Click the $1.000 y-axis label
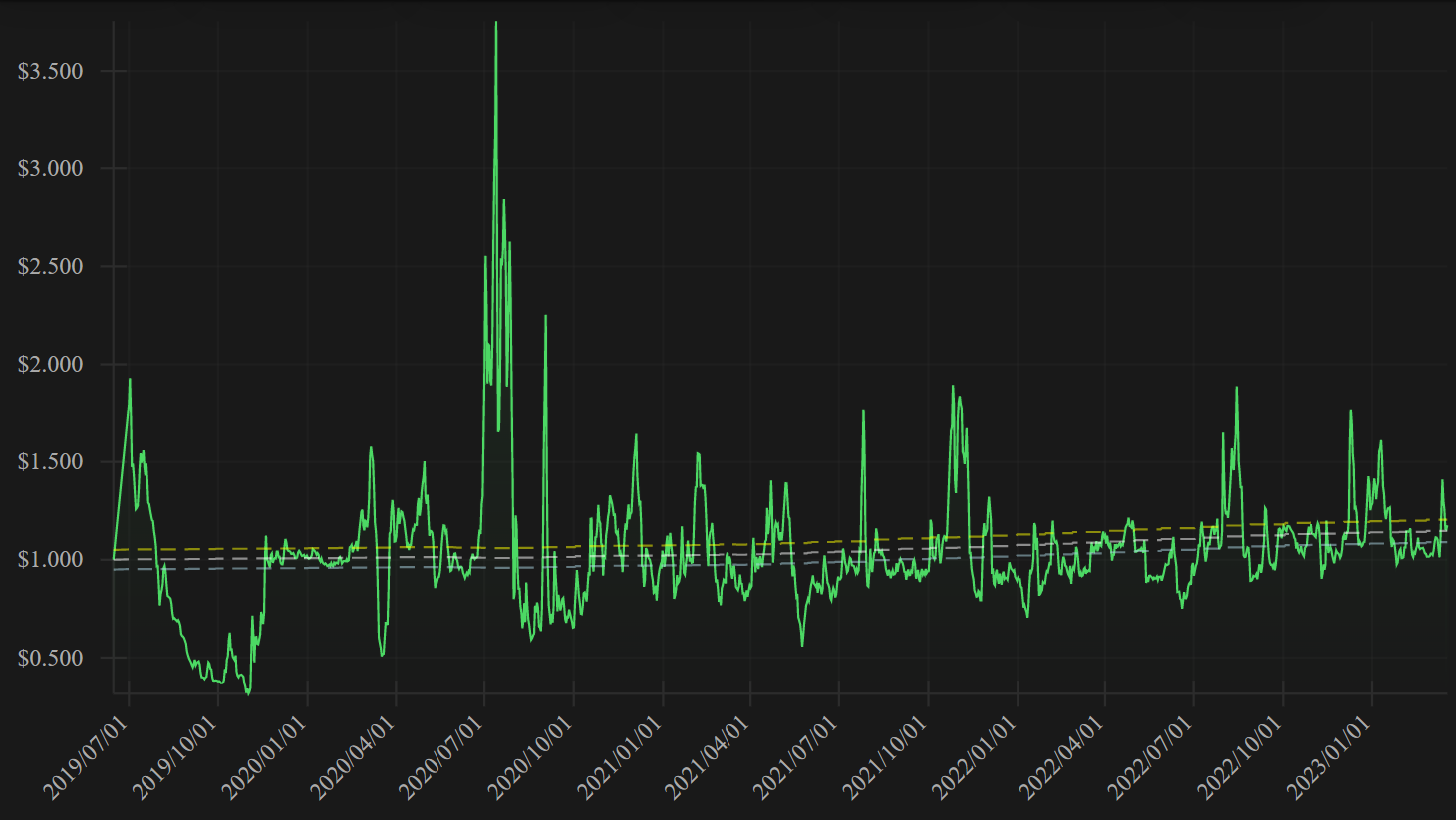The image size is (1456, 820). (50, 559)
